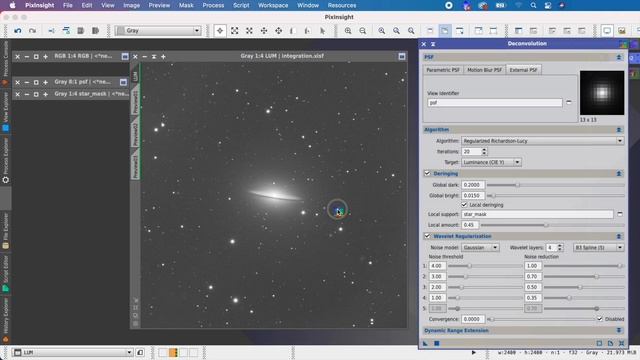This screenshot has height=360, width=640.
Task: Click the macOS Spotlight search icon
Action: click(533, 5)
